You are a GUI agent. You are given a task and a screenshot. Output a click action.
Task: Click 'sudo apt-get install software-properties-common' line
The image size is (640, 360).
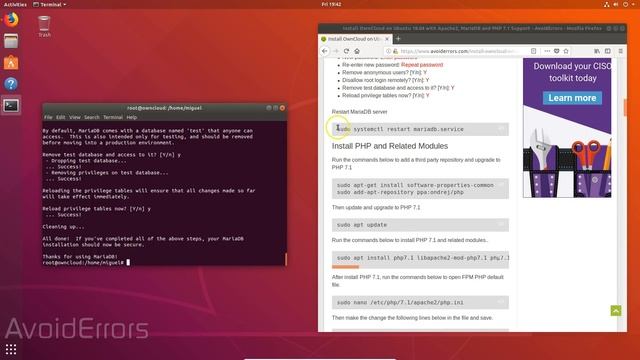click(415, 185)
